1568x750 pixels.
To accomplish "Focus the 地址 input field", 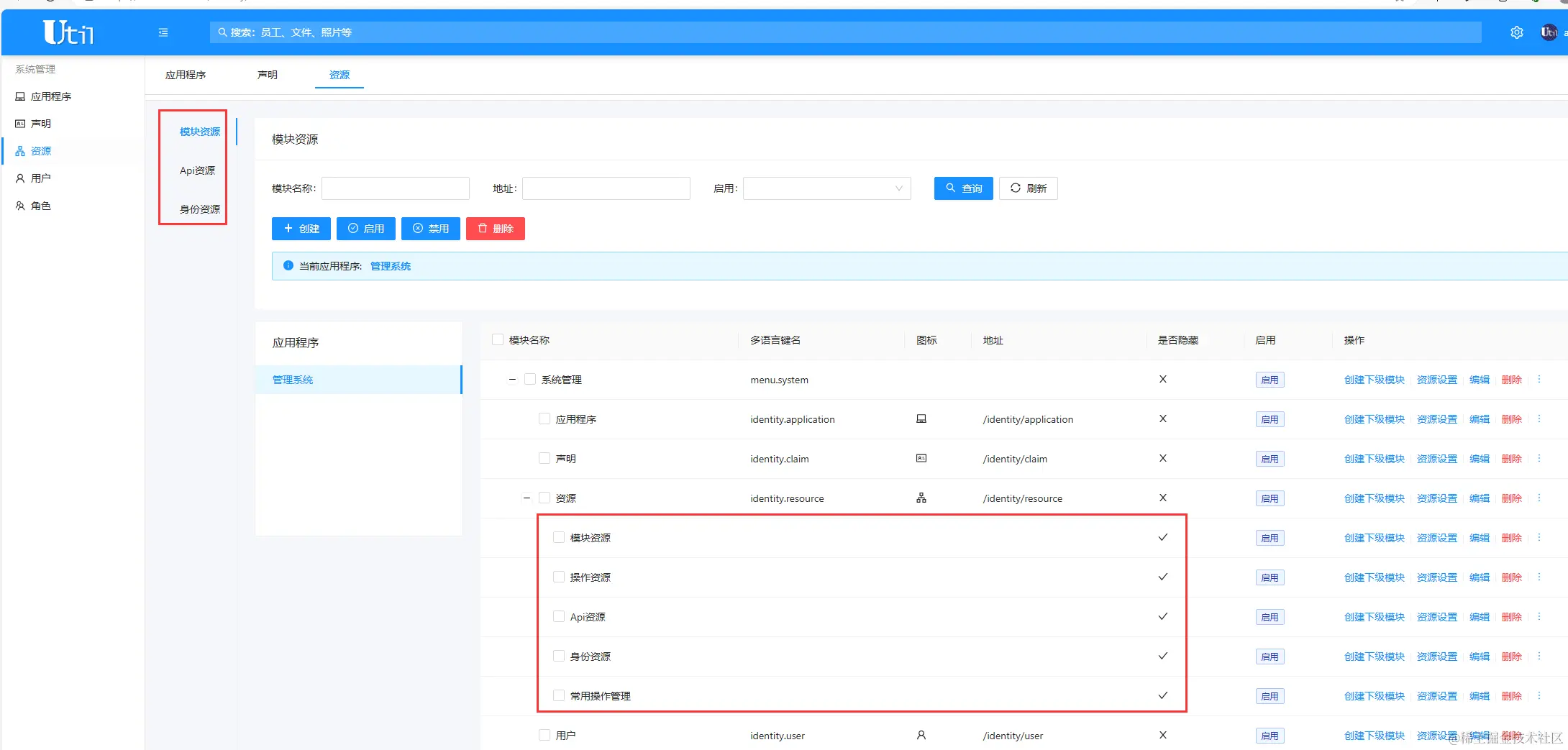I will [606, 188].
